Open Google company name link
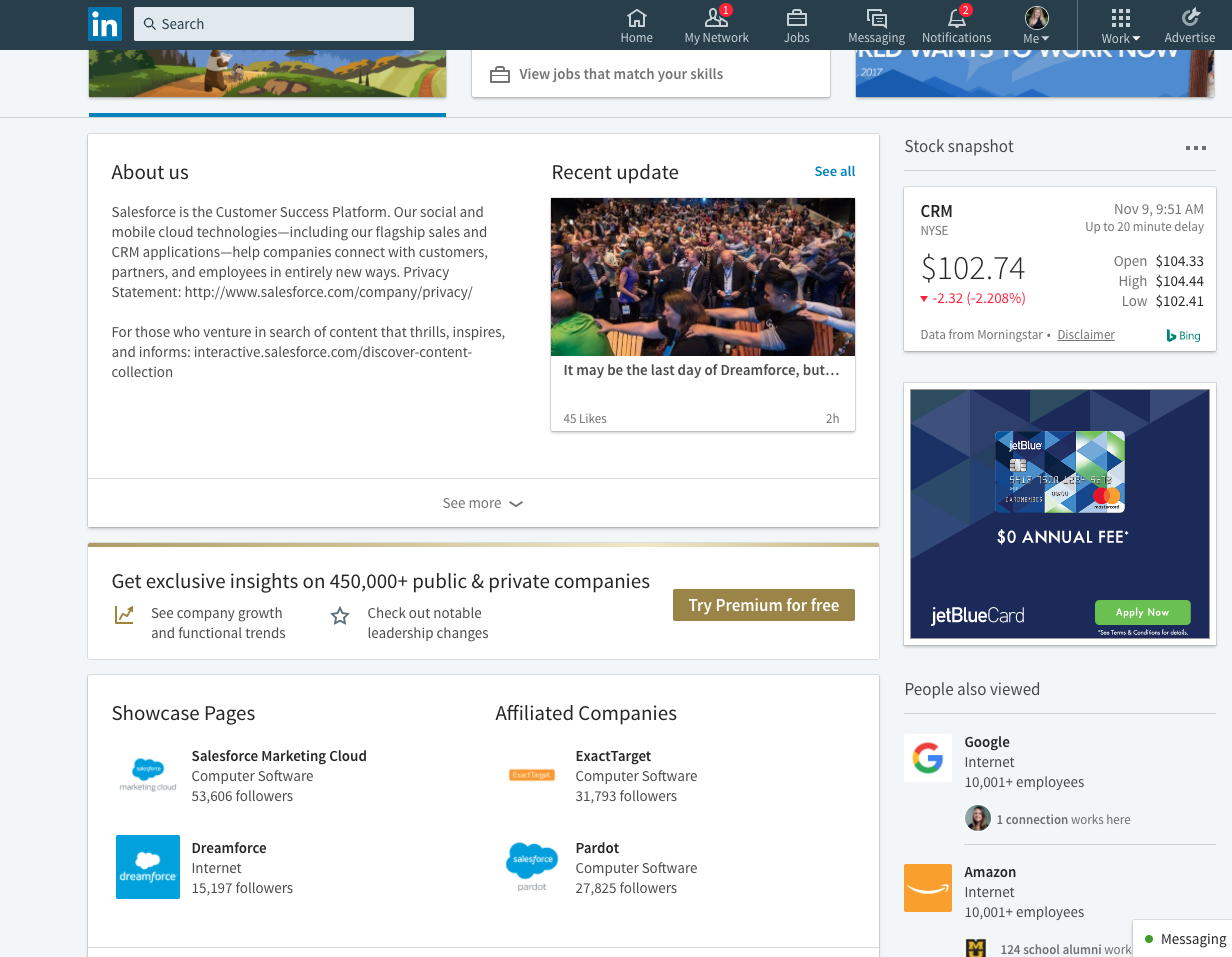This screenshot has height=957, width=1232. [987, 742]
